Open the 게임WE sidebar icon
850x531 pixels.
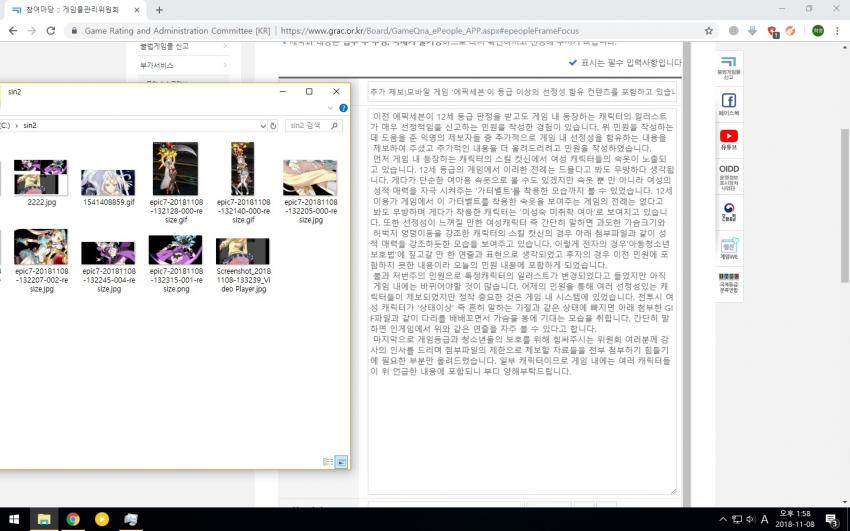coord(729,248)
